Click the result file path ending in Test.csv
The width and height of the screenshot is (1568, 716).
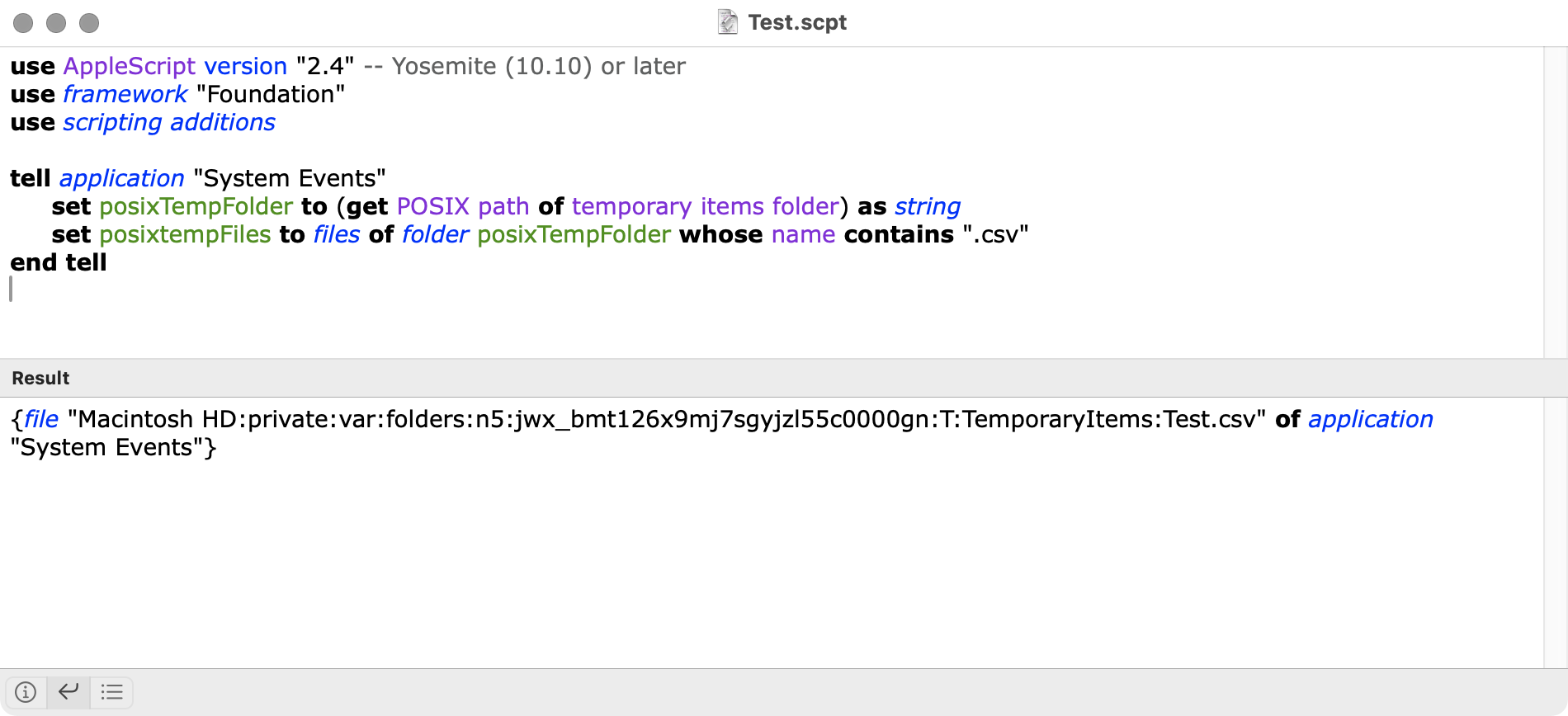[x=667, y=420]
